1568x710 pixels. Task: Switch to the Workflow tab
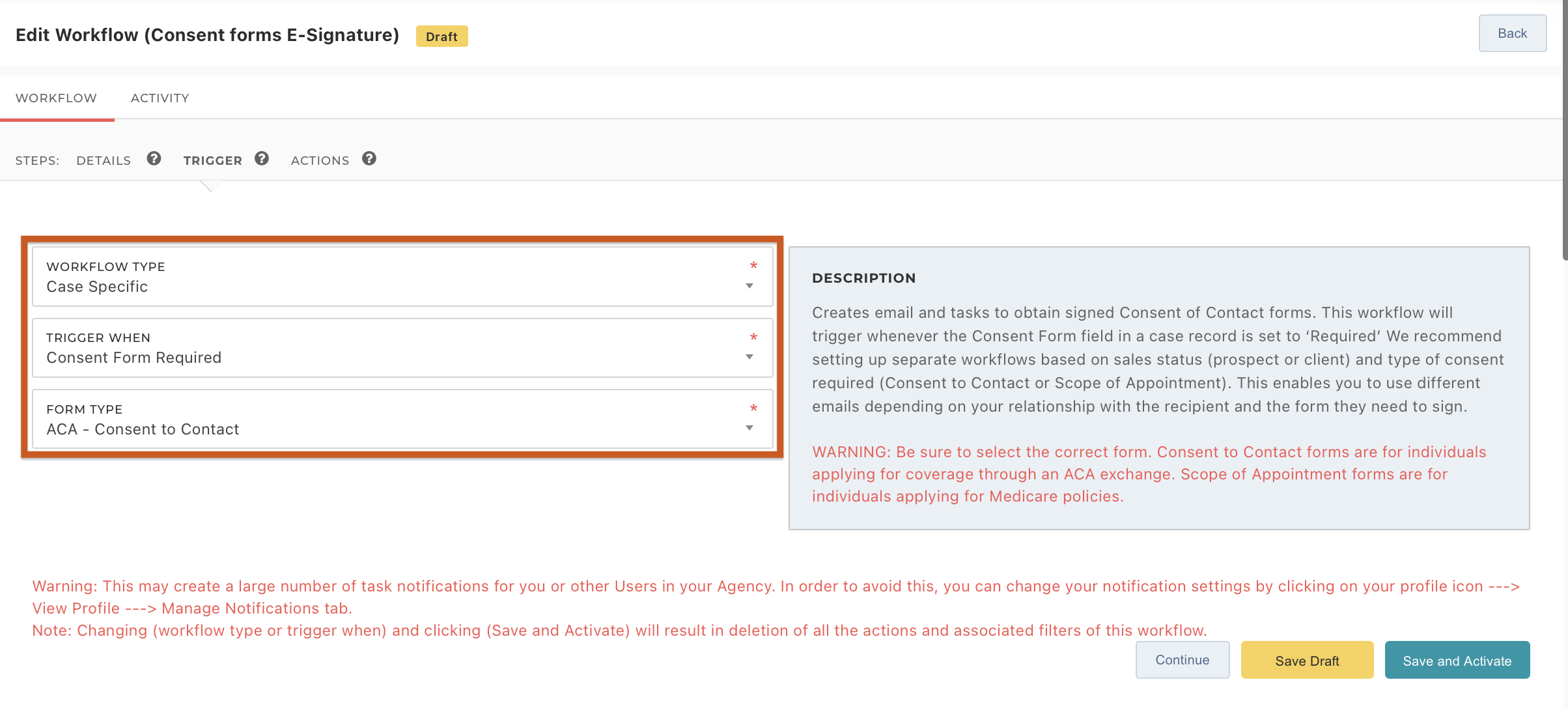(56, 98)
